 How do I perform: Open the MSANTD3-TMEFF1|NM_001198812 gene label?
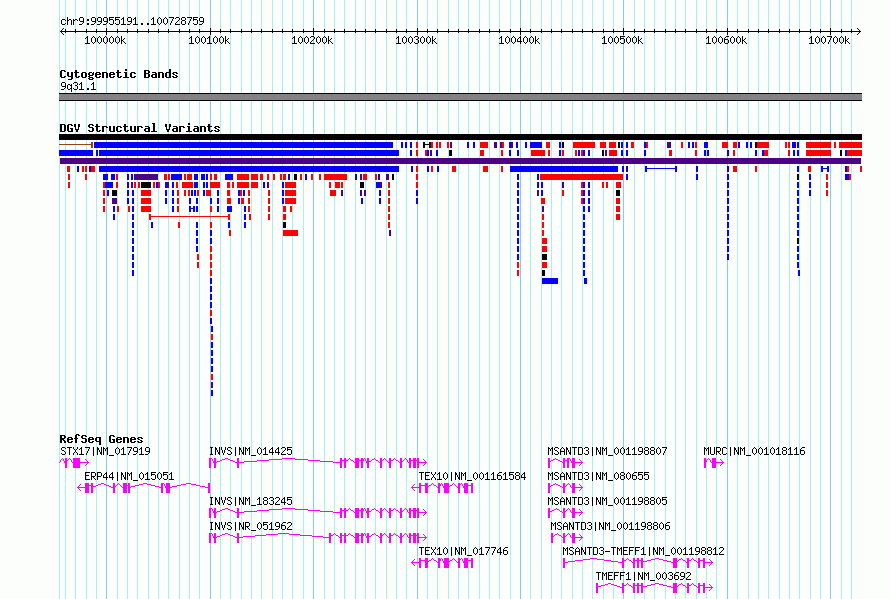[x=643, y=551]
